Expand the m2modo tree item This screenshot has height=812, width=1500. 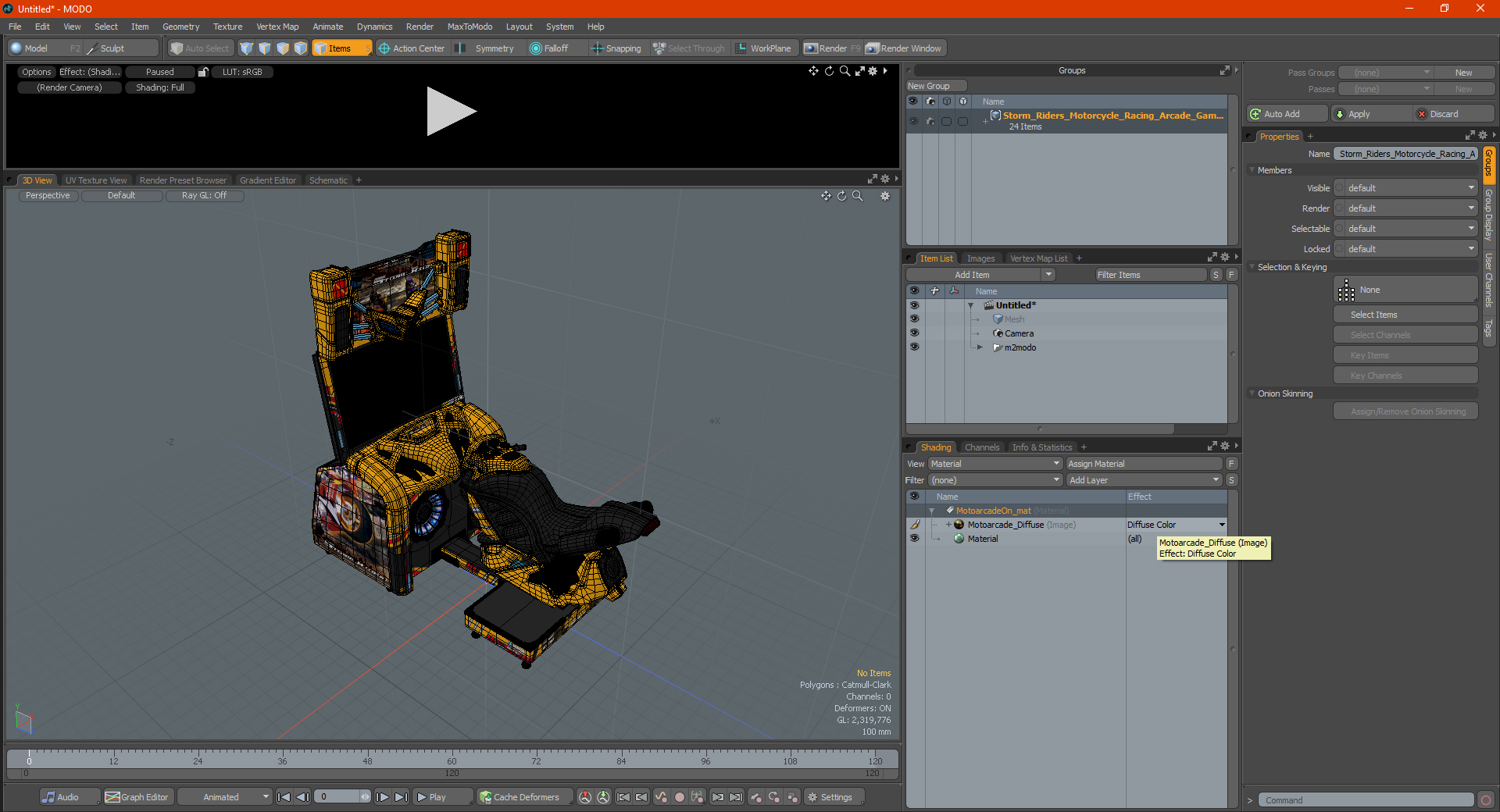click(x=980, y=347)
